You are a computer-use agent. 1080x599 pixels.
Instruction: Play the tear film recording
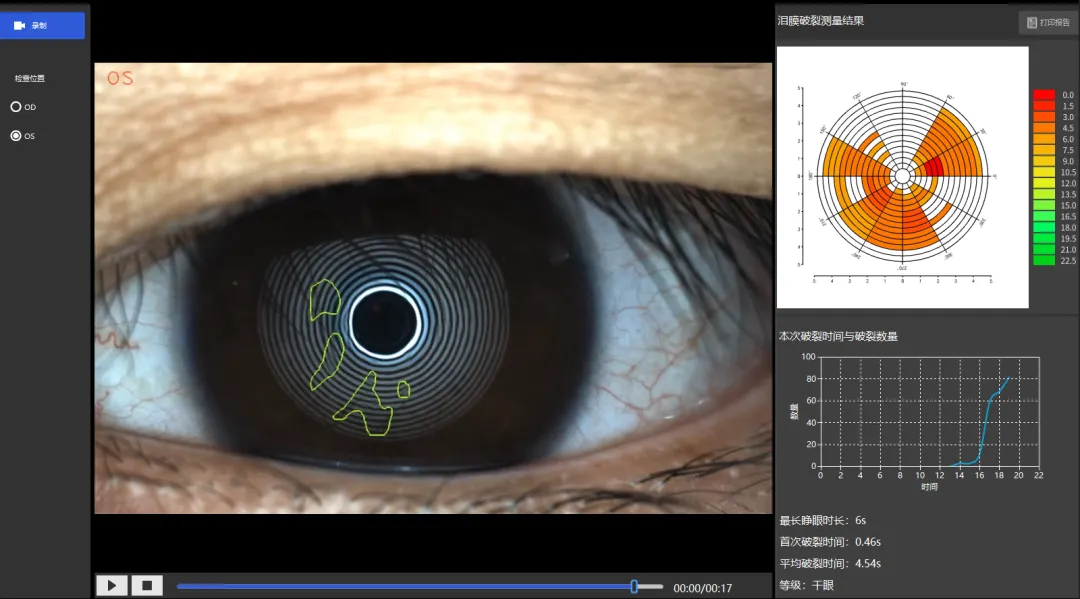(x=112, y=586)
